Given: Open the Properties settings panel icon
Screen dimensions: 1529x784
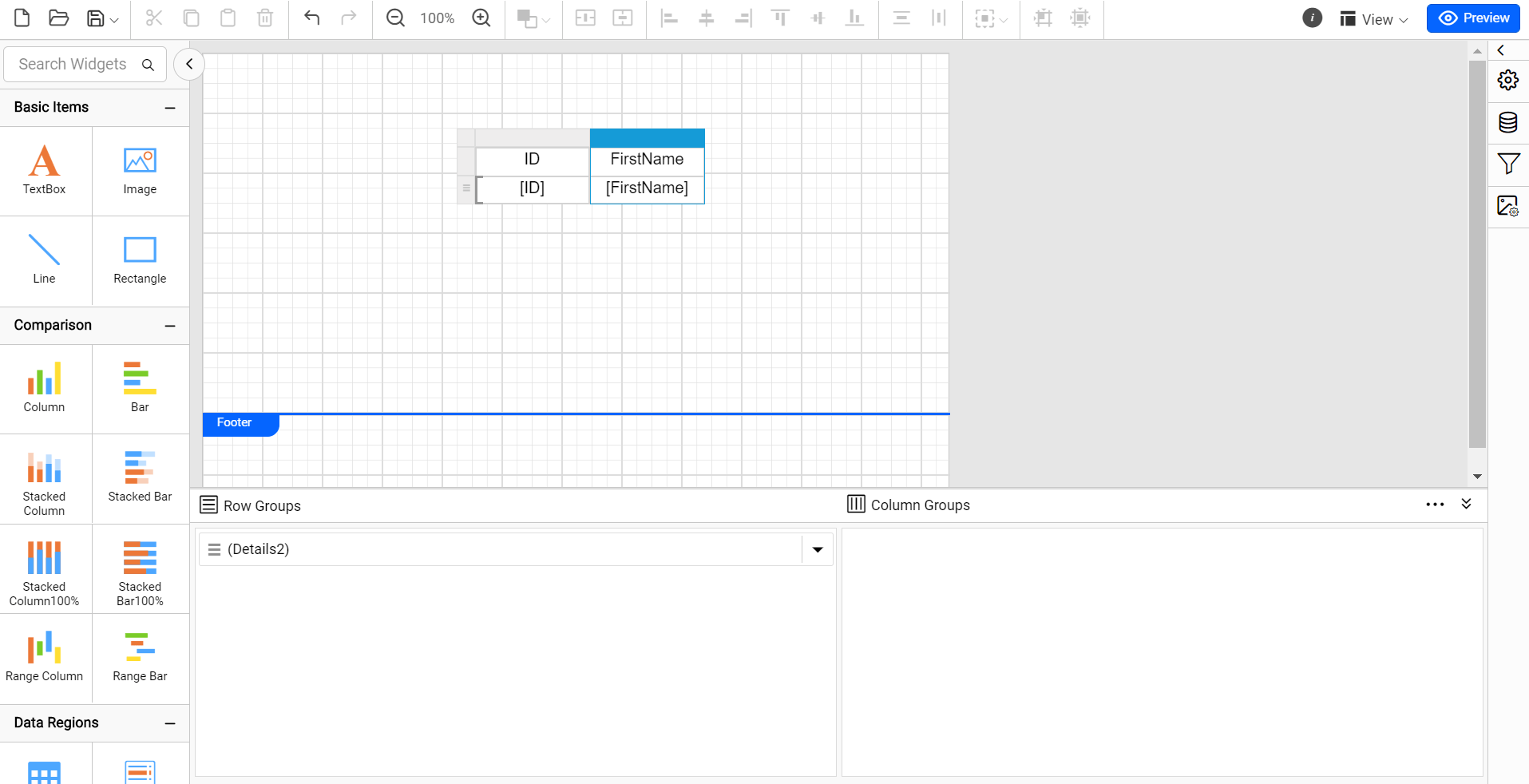Looking at the screenshot, I should click(1508, 80).
